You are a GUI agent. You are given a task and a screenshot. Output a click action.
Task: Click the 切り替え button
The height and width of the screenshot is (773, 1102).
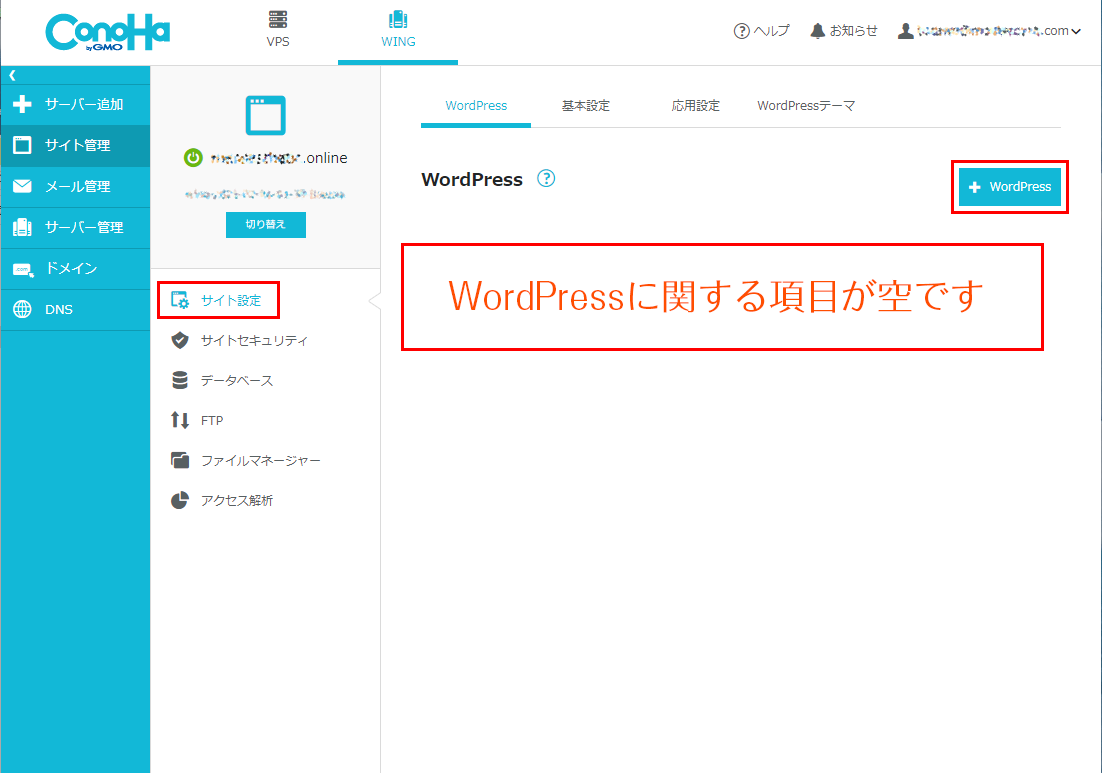coord(266,225)
